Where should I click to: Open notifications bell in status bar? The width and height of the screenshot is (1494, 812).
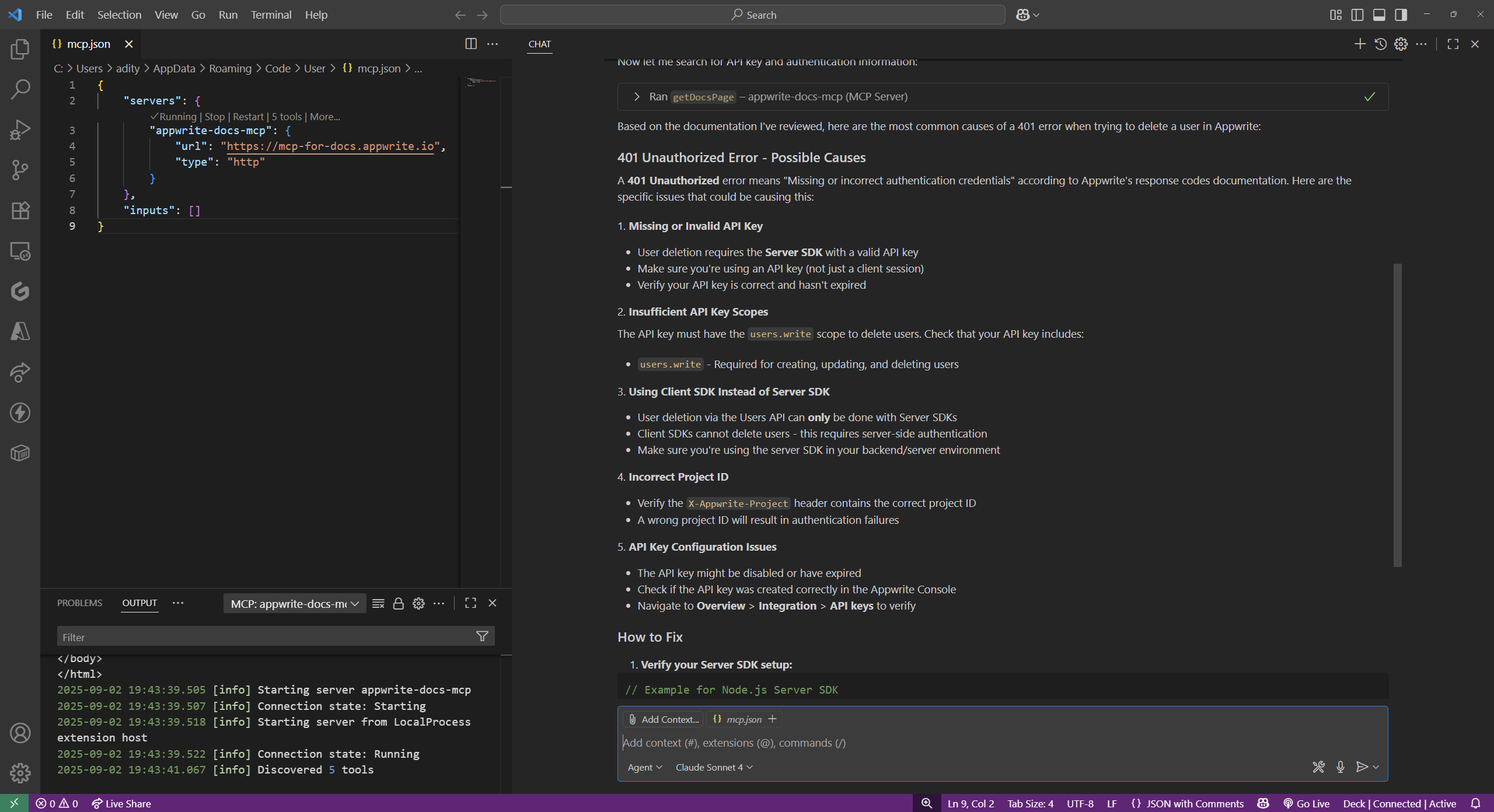[x=1476, y=803]
